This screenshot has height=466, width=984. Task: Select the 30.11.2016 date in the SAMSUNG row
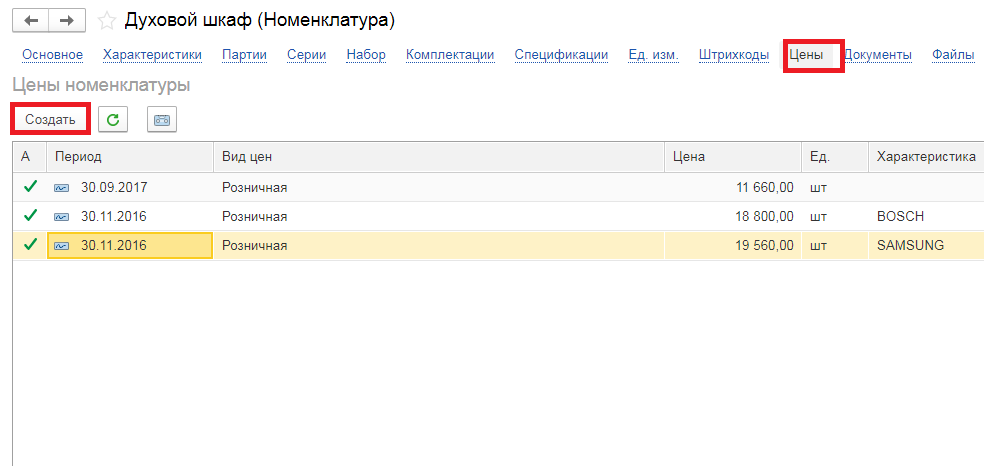point(114,246)
